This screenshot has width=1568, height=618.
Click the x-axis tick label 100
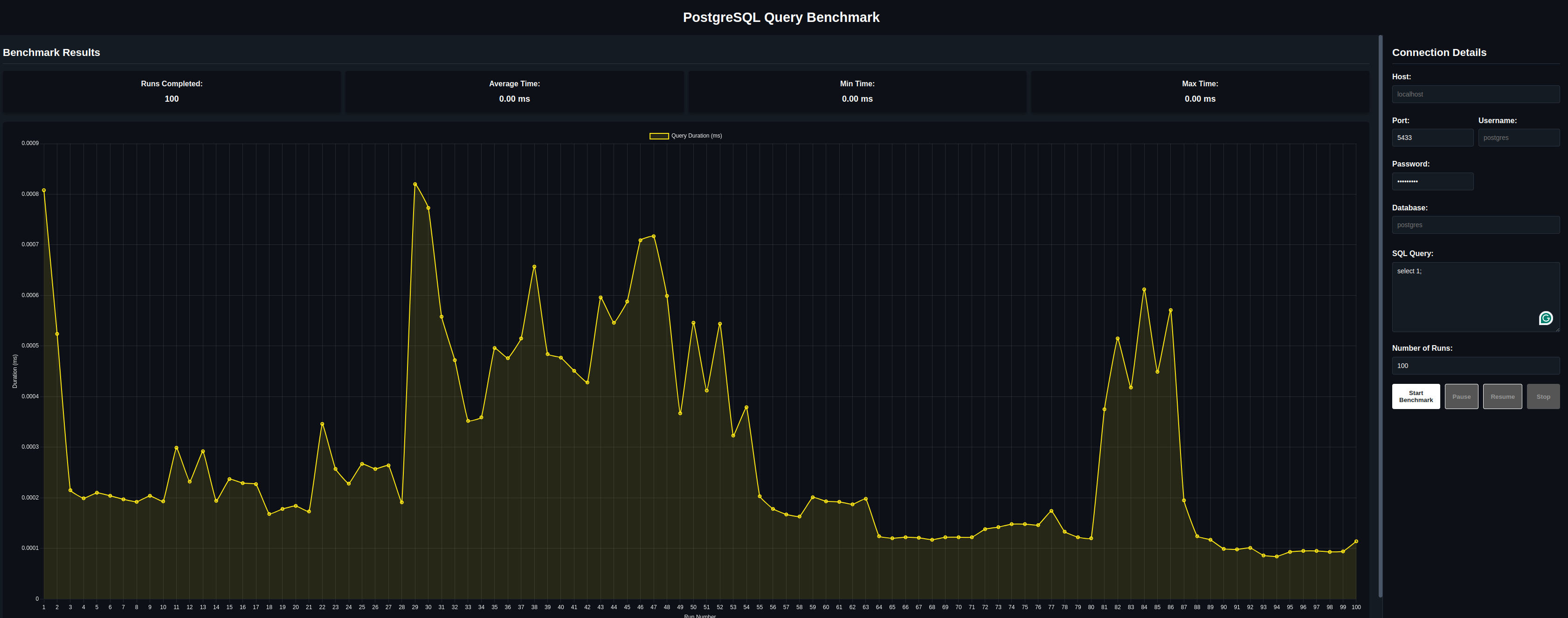[x=1356, y=607]
